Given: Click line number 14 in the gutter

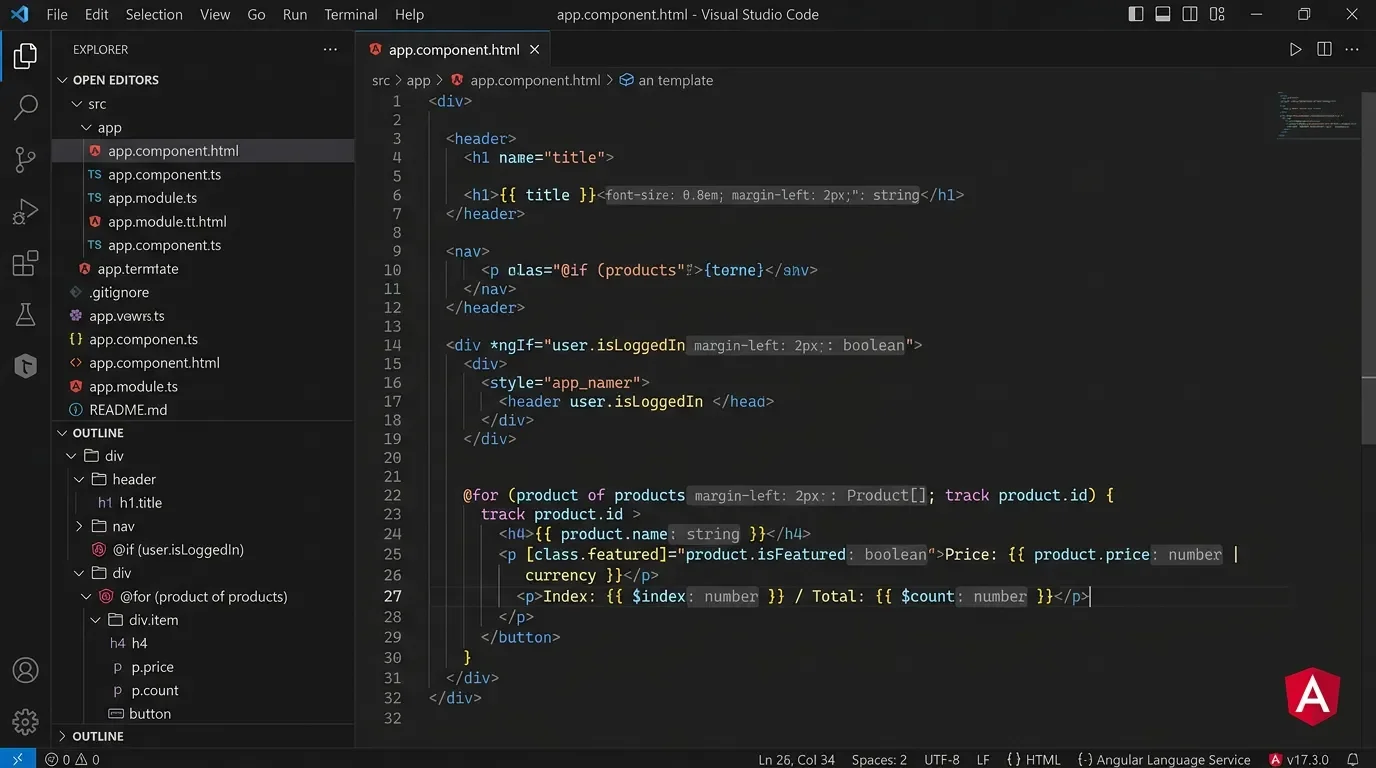Looking at the screenshot, I should [x=392, y=345].
